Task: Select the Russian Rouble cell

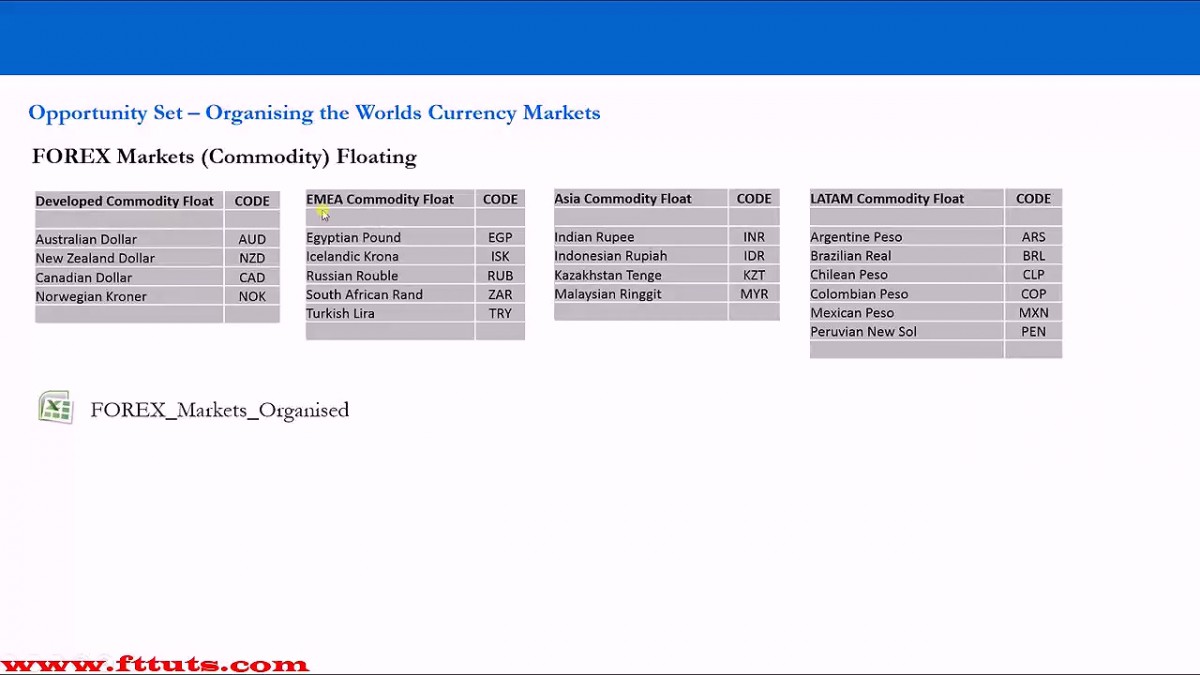Action: coord(390,275)
